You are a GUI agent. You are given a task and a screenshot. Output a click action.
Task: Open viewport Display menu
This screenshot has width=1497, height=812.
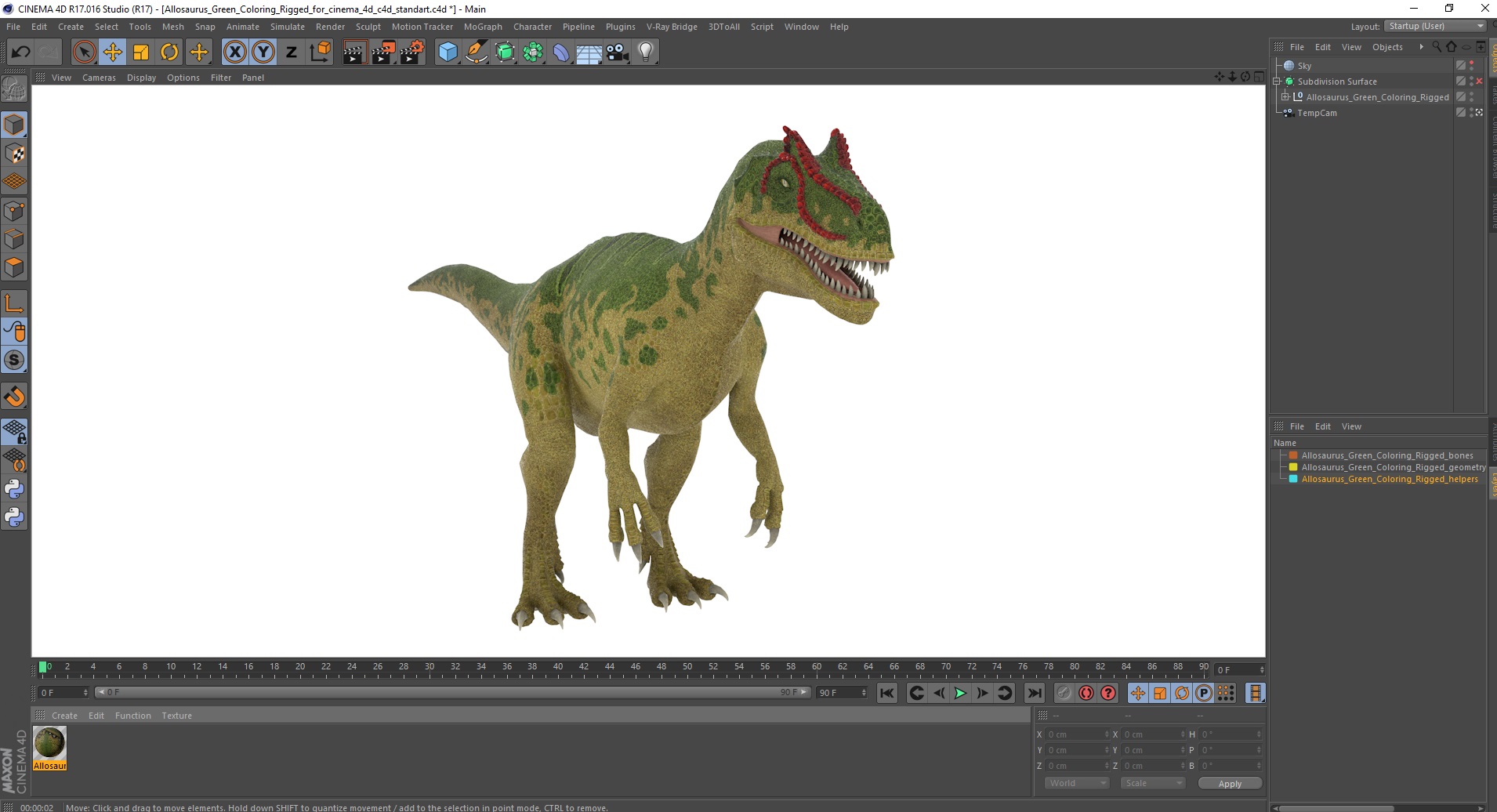click(142, 78)
